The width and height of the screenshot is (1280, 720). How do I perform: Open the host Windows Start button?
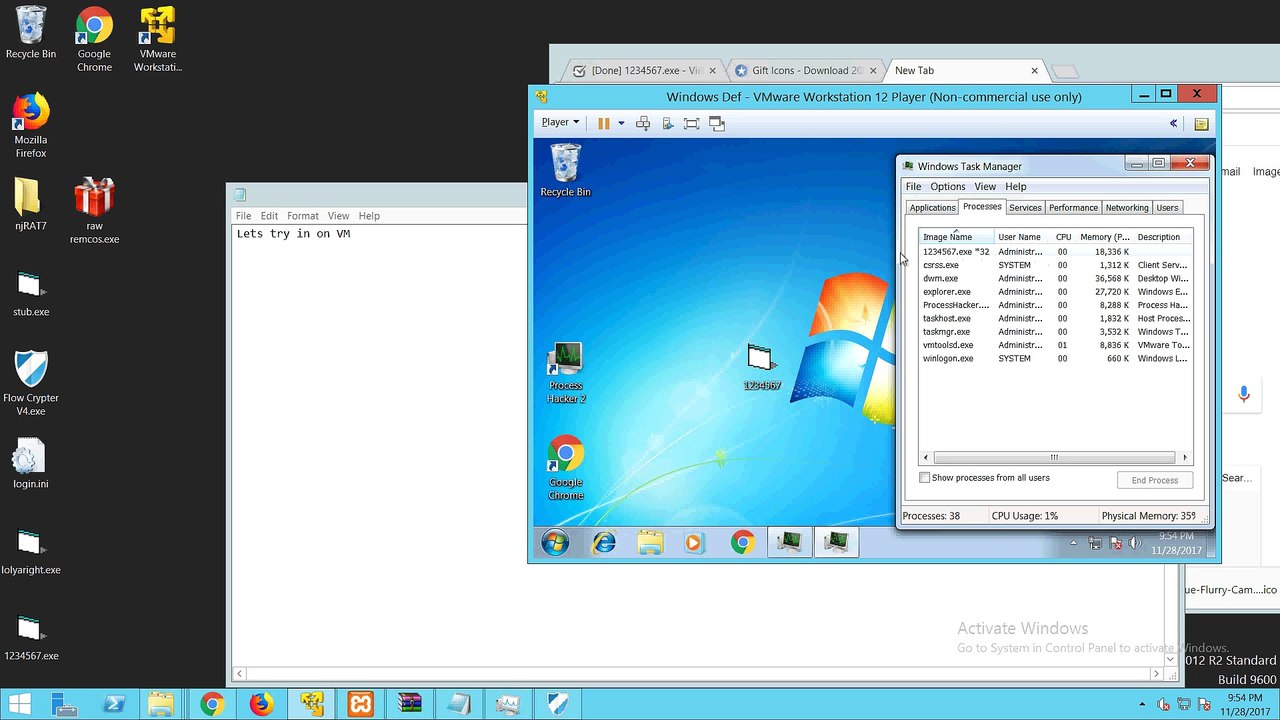point(19,704)
